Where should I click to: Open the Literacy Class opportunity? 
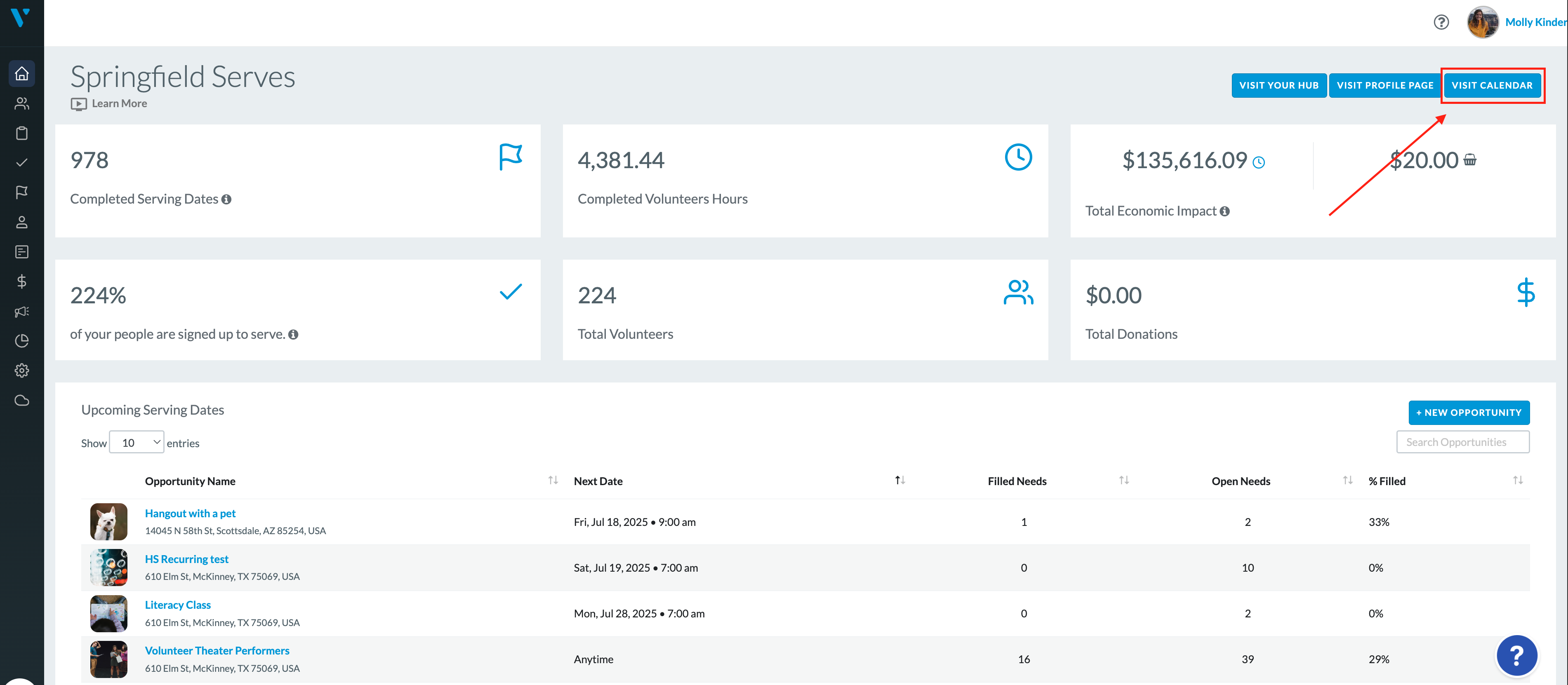tap(178, 605)
